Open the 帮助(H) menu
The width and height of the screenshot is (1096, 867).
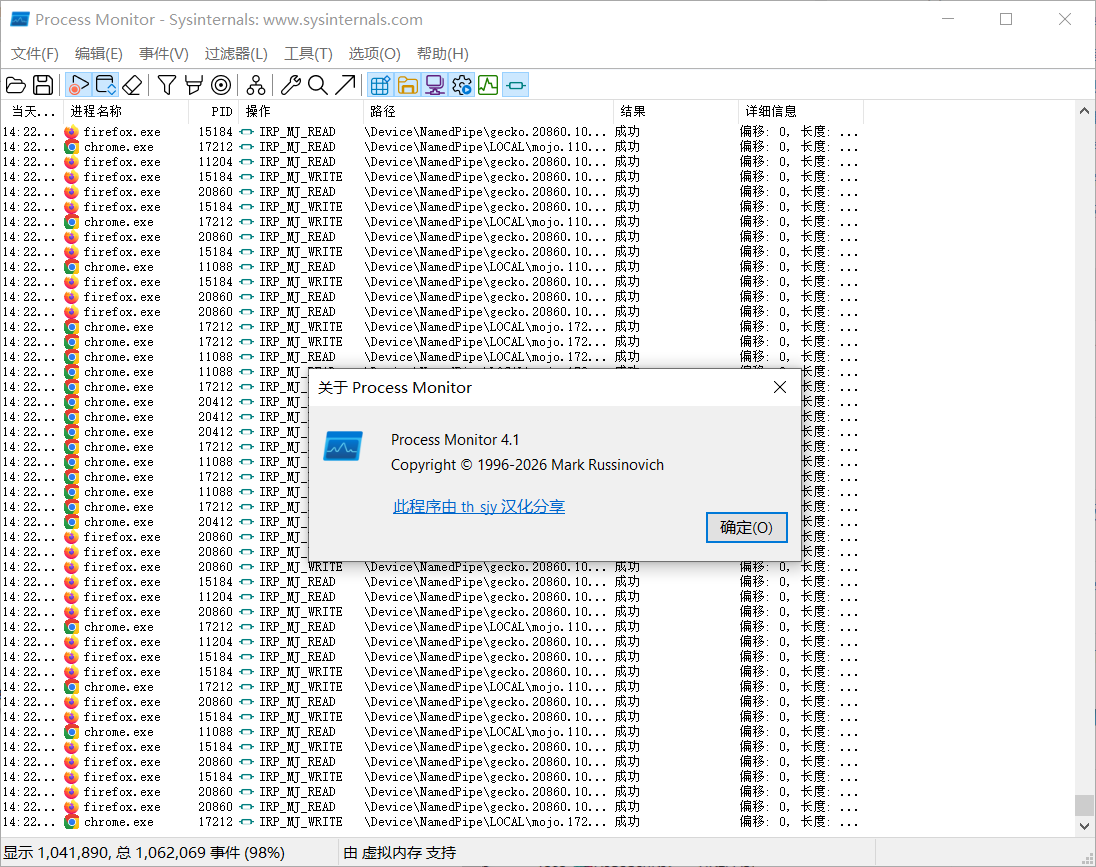point(442,54)
